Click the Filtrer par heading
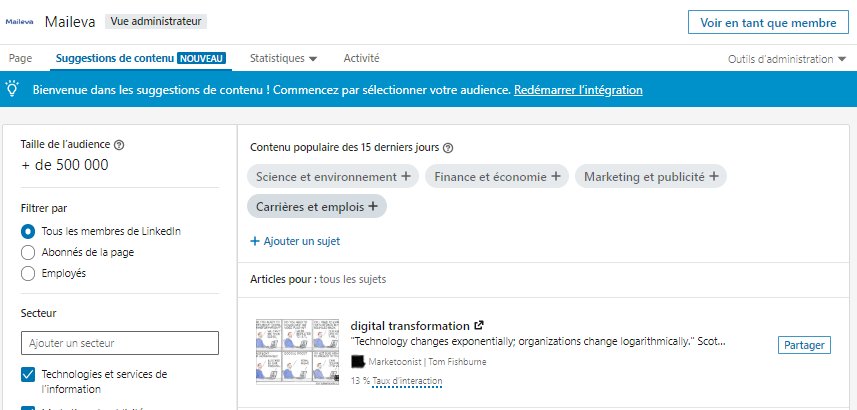Screen dimensions: 857x410 [44, 208]
